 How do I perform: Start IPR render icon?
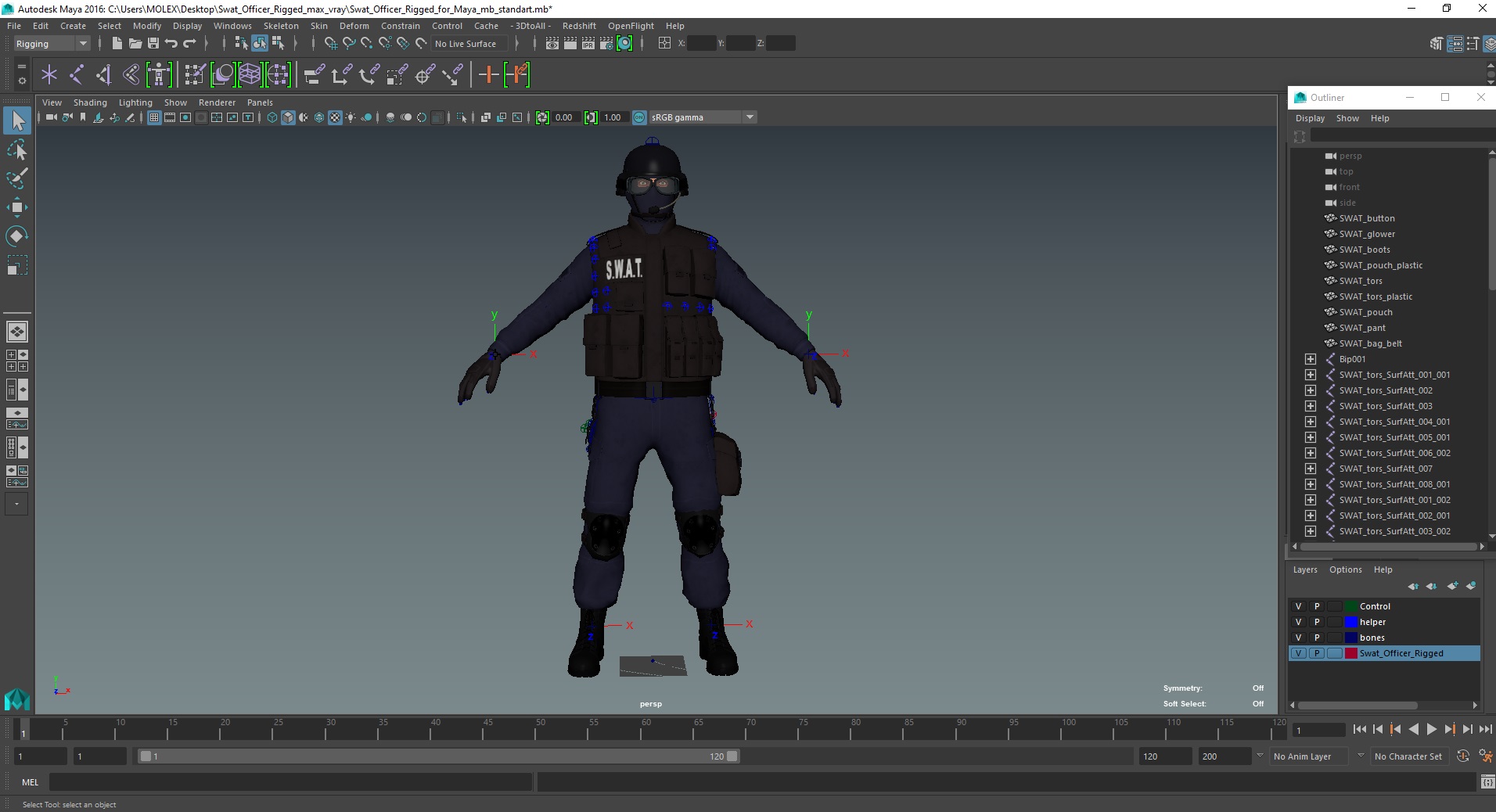click(588, 43)
